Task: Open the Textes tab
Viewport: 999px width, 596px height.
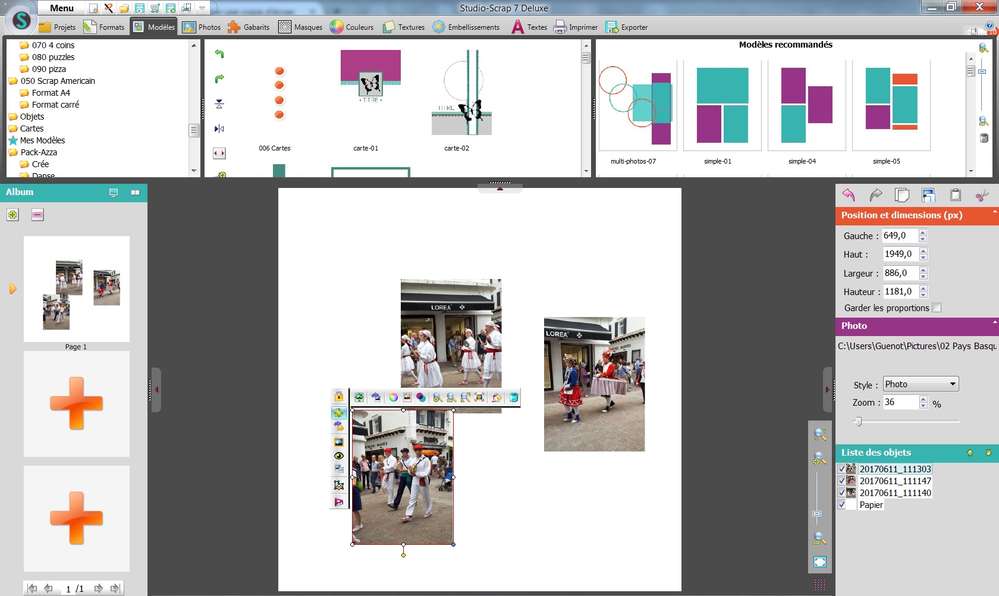Action: coord(529,27)
